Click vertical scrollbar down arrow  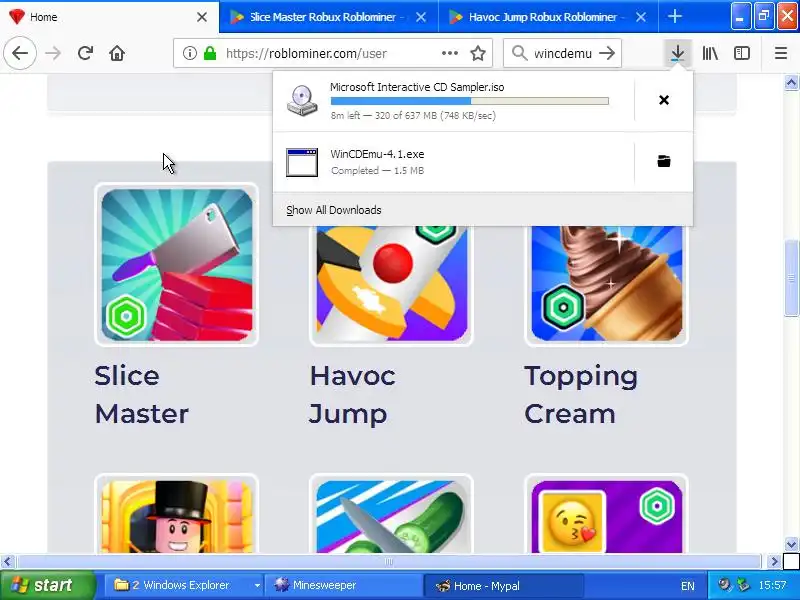pyautogui.click(x=791, y=544)
